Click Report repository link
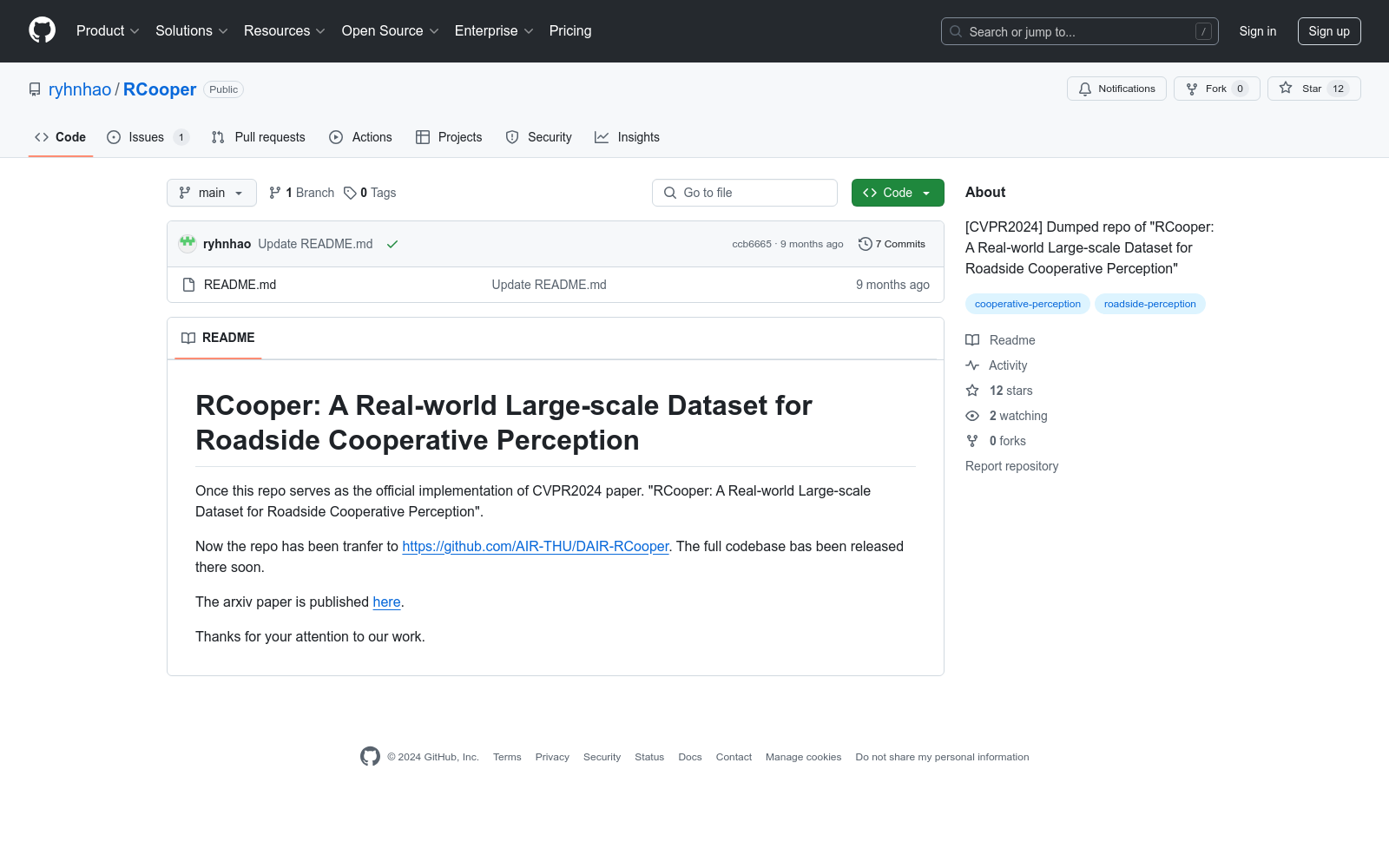1389x868 pixels. tap(1011, 466)
